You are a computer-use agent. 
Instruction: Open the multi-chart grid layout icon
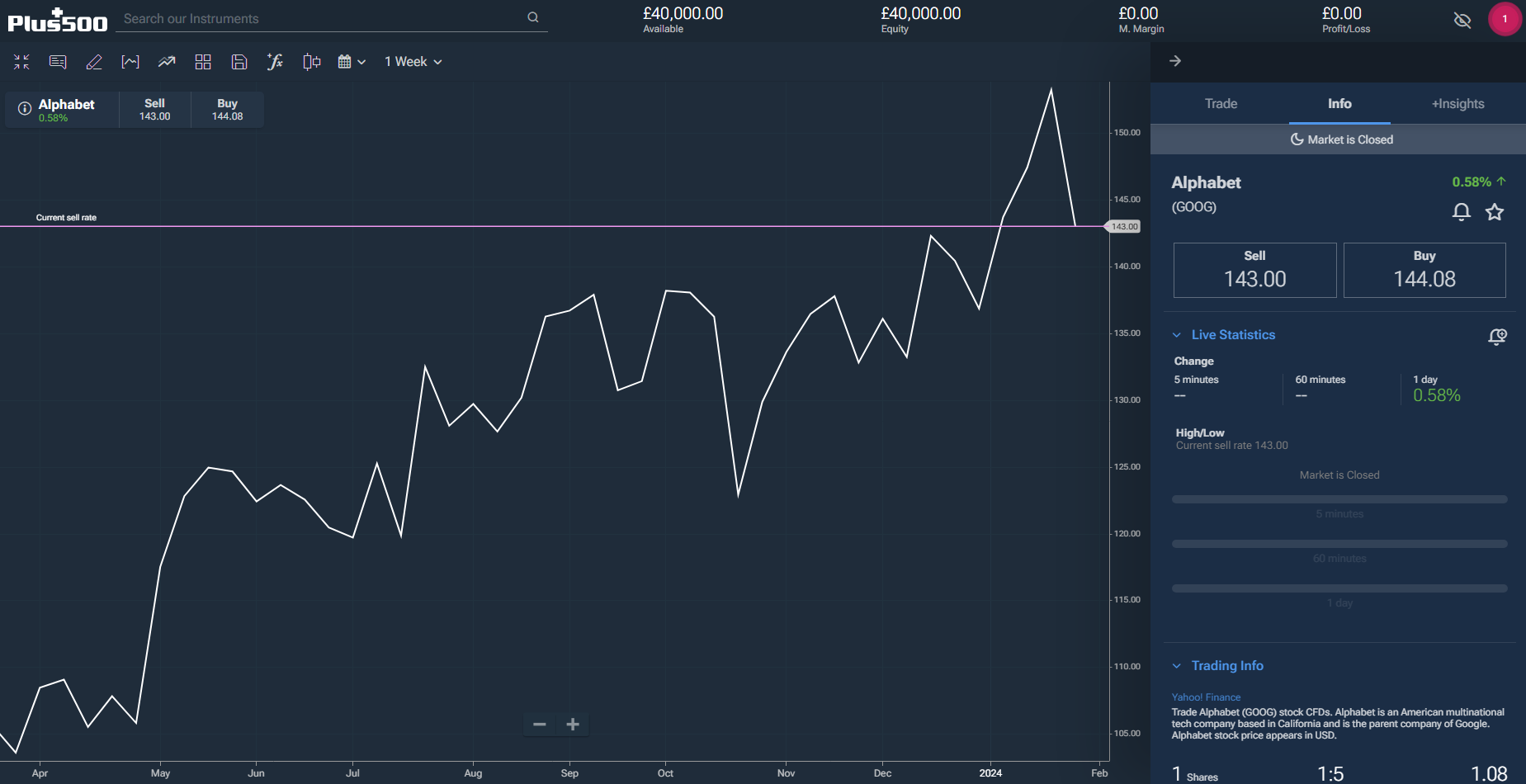coord(203,62)
